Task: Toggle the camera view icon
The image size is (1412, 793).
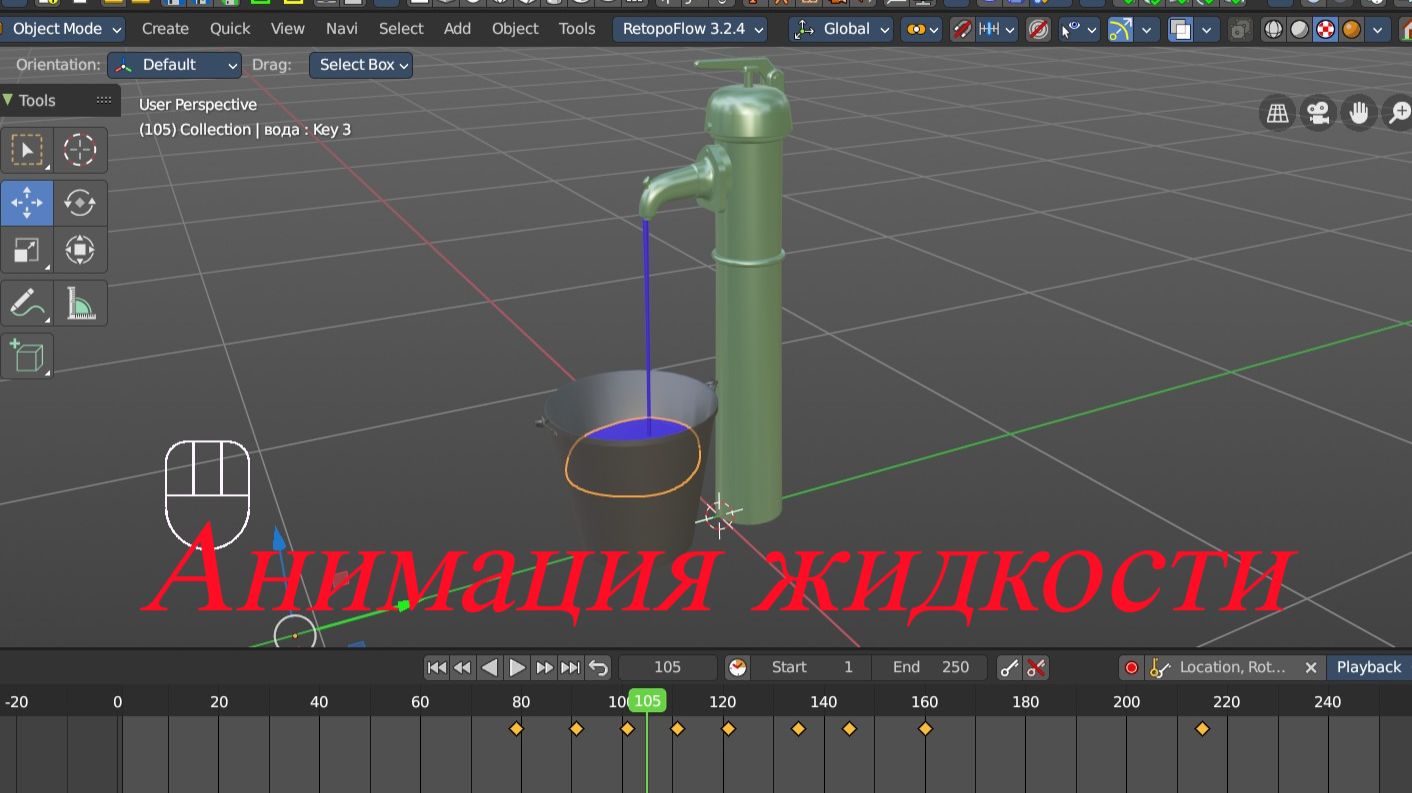Action: click(1318, 114)
